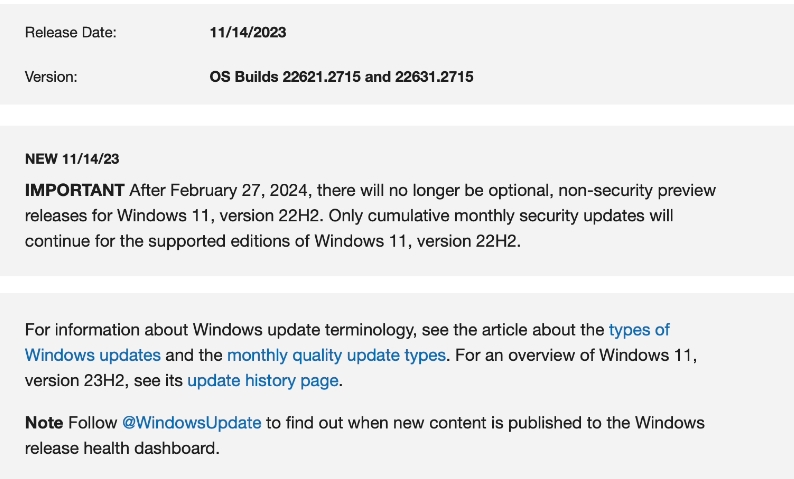Follow the update history page link

click(x=263, y=381)
